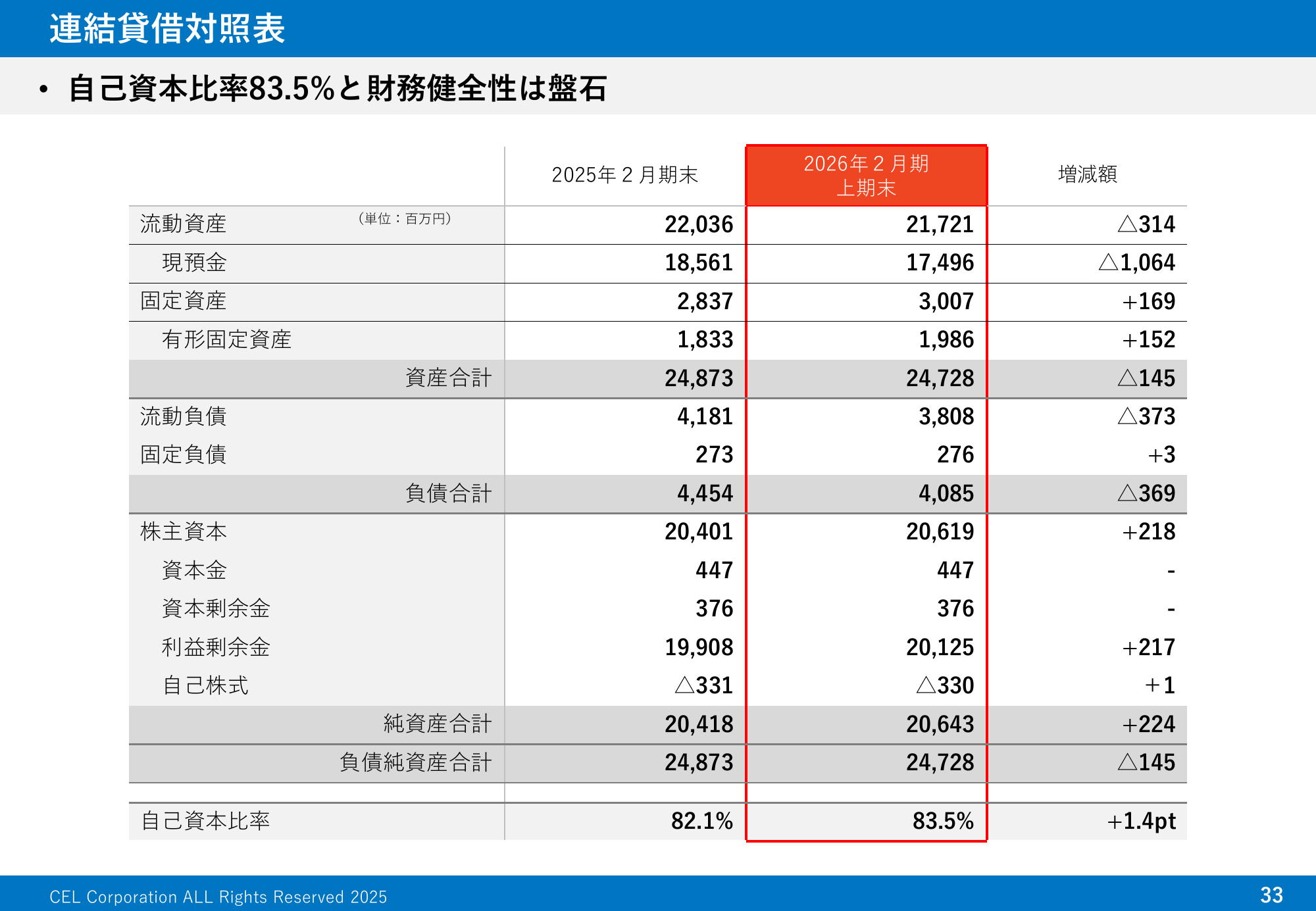
Task: Click the 資産合計 total row label
Action: (x=448, y=378)
